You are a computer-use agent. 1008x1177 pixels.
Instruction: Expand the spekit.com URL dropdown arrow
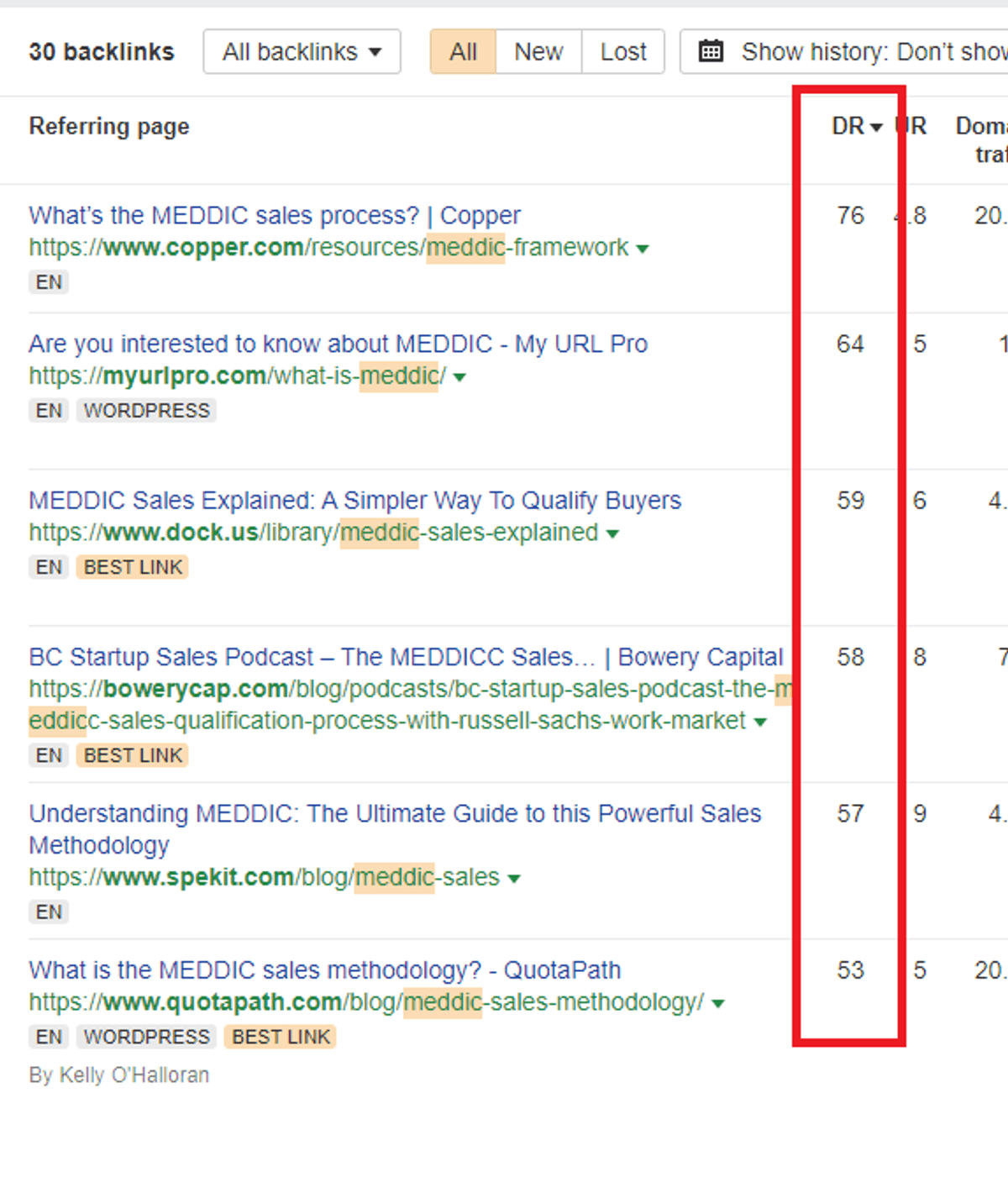tap(514, 879)
